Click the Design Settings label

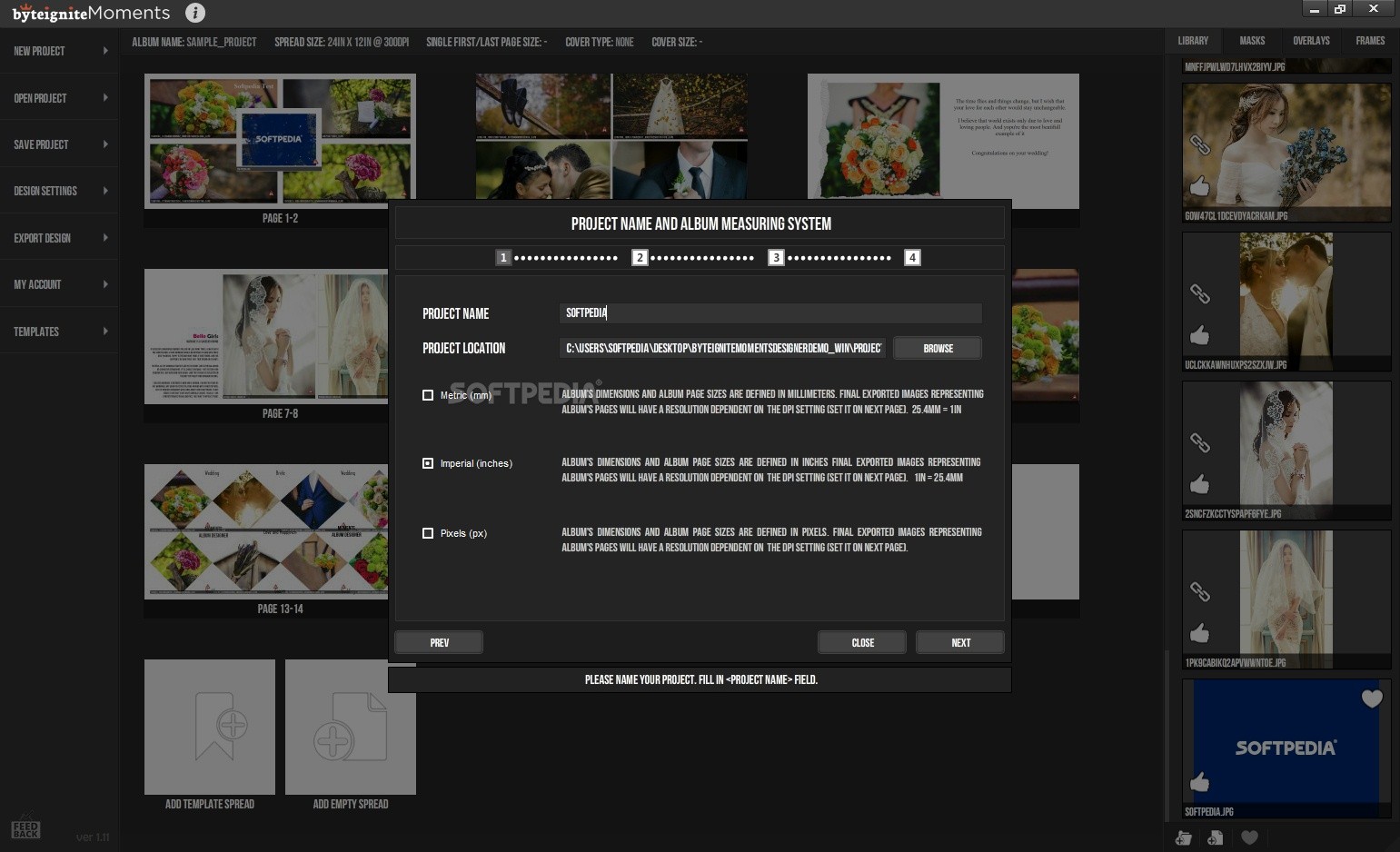coord(45,192)
